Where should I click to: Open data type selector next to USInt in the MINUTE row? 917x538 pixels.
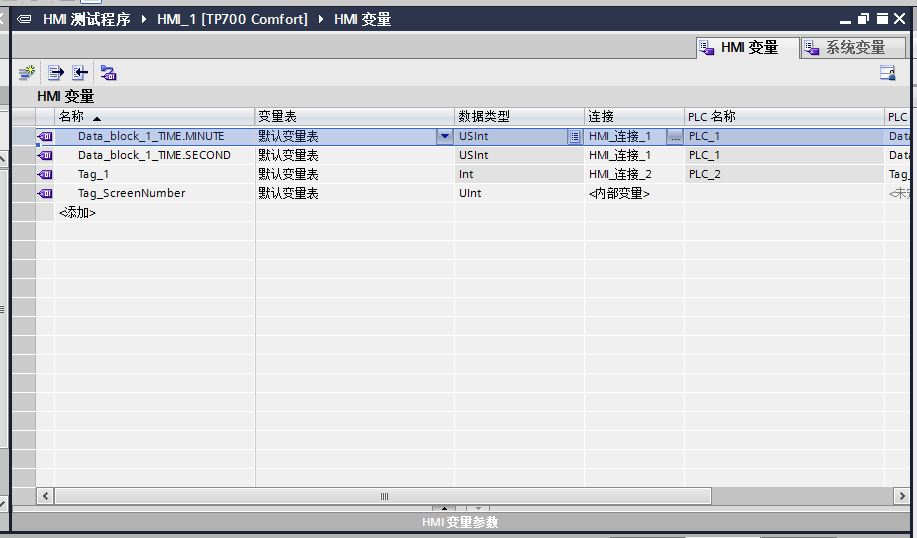click(575, 137)
